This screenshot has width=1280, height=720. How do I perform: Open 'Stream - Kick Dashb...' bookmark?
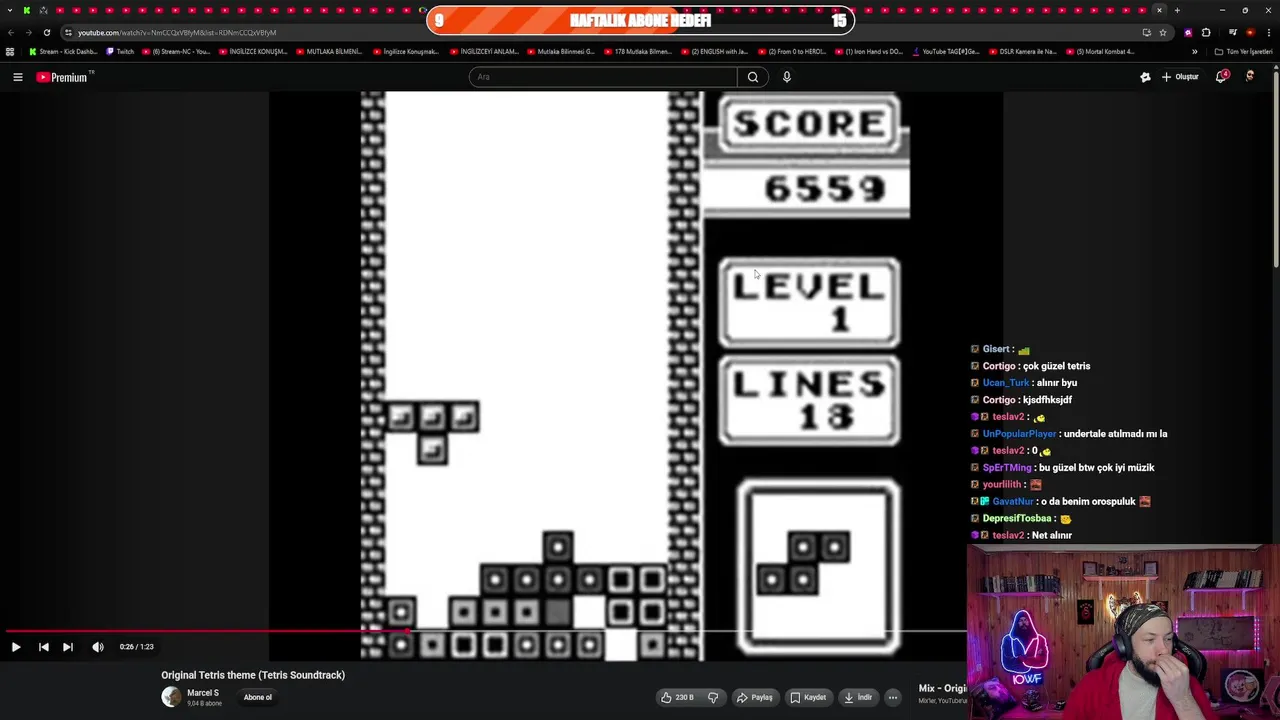(63, 51)
